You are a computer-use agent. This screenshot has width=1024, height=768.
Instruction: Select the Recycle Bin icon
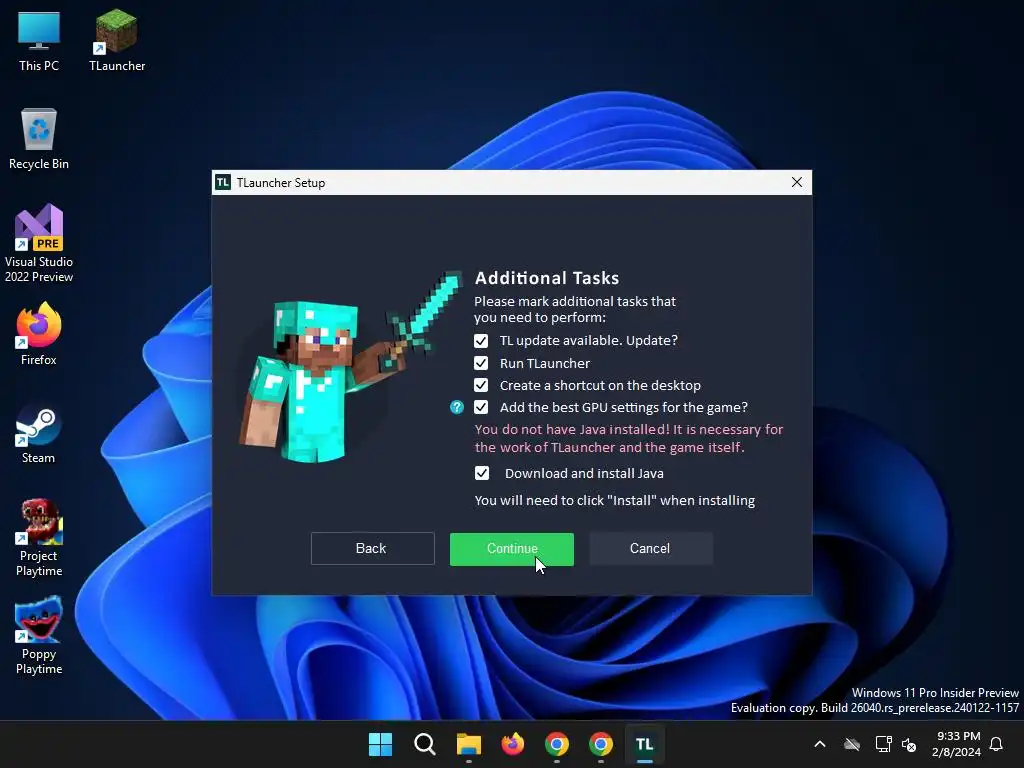tap(39, 138)
